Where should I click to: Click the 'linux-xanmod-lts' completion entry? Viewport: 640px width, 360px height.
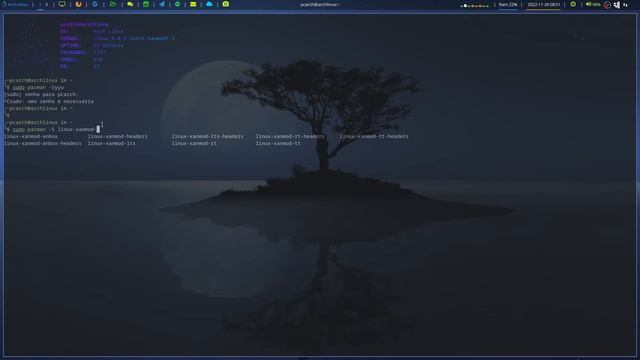111,143
